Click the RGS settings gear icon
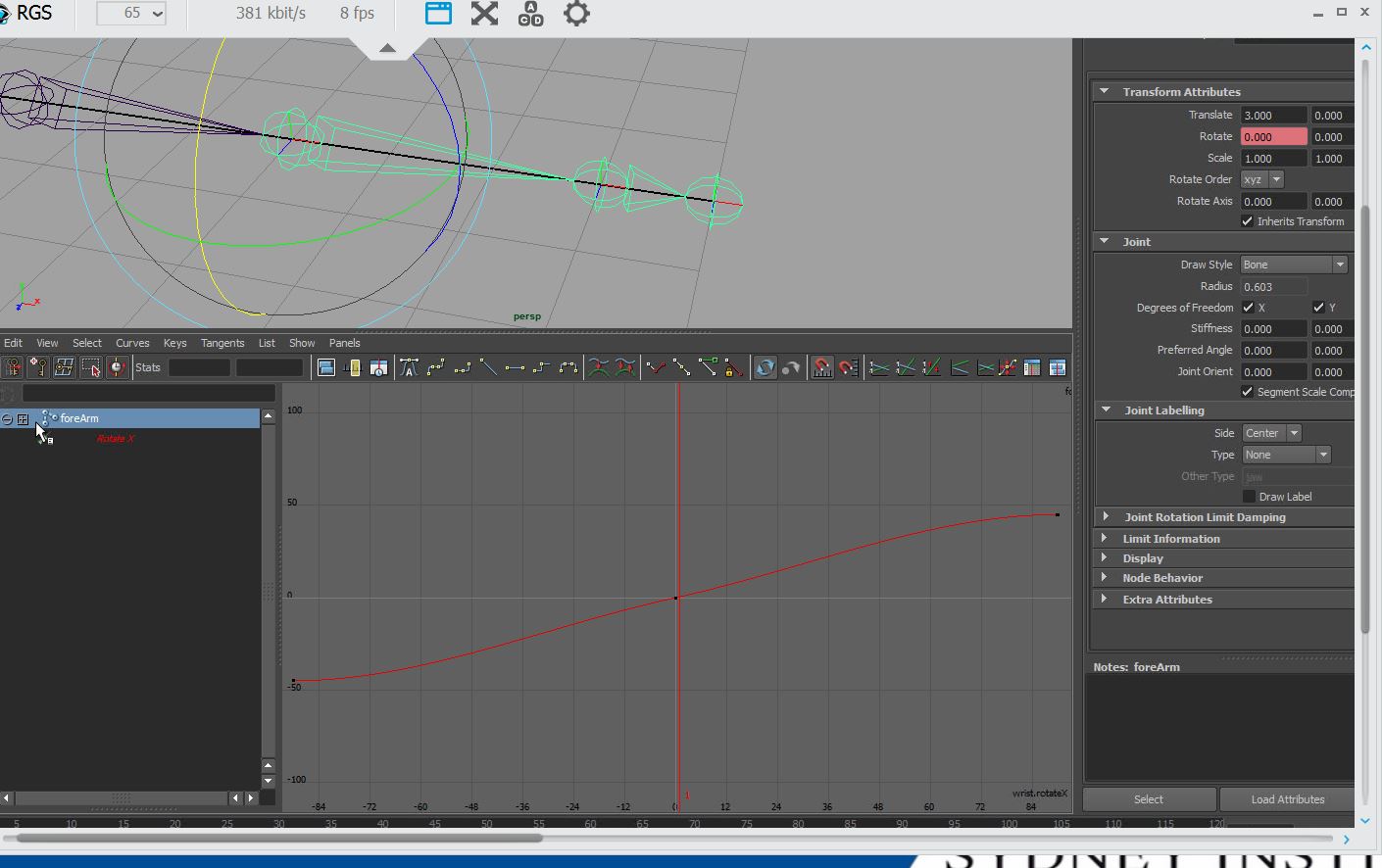The image size is (1382, 868). tap(576, 14)
